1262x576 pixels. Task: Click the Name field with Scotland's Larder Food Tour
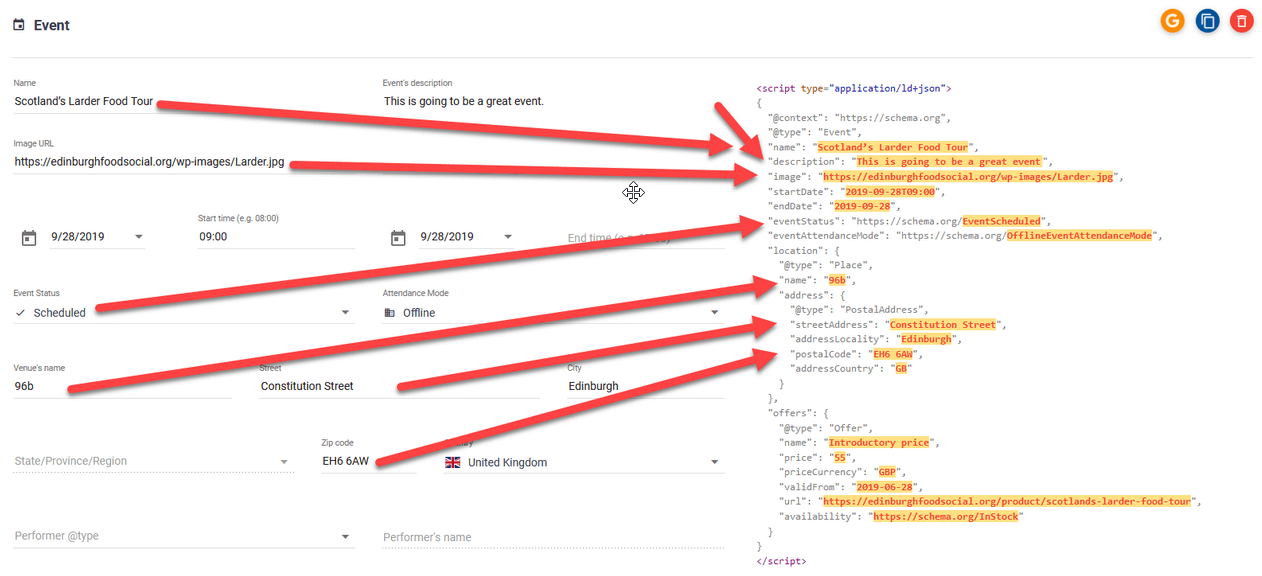[184, 101]
